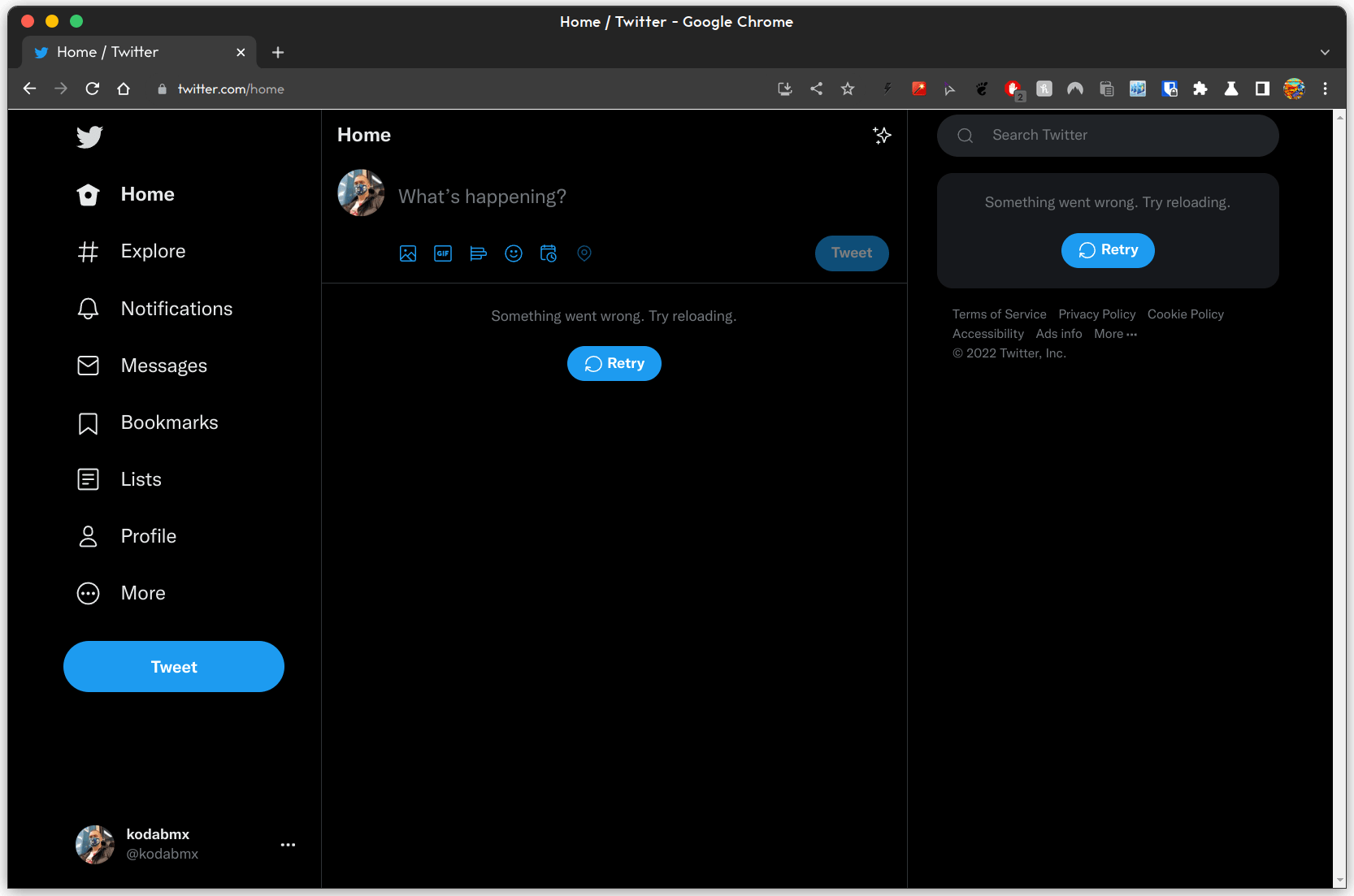
Task: Focus the Search Twitter field
Action: (1108, 136)
